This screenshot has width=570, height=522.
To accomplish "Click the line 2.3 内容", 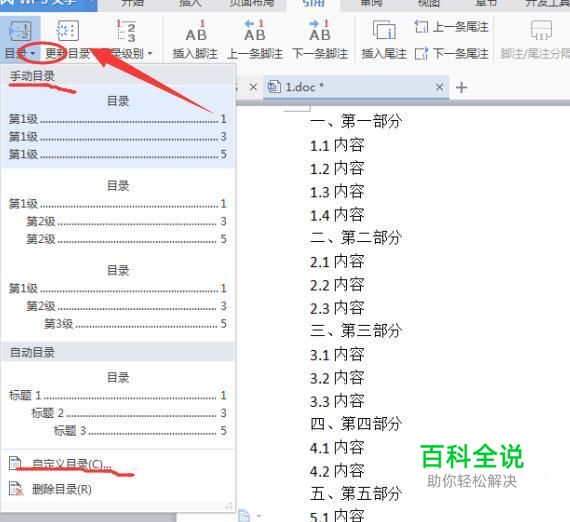I will tap(337, 308).
